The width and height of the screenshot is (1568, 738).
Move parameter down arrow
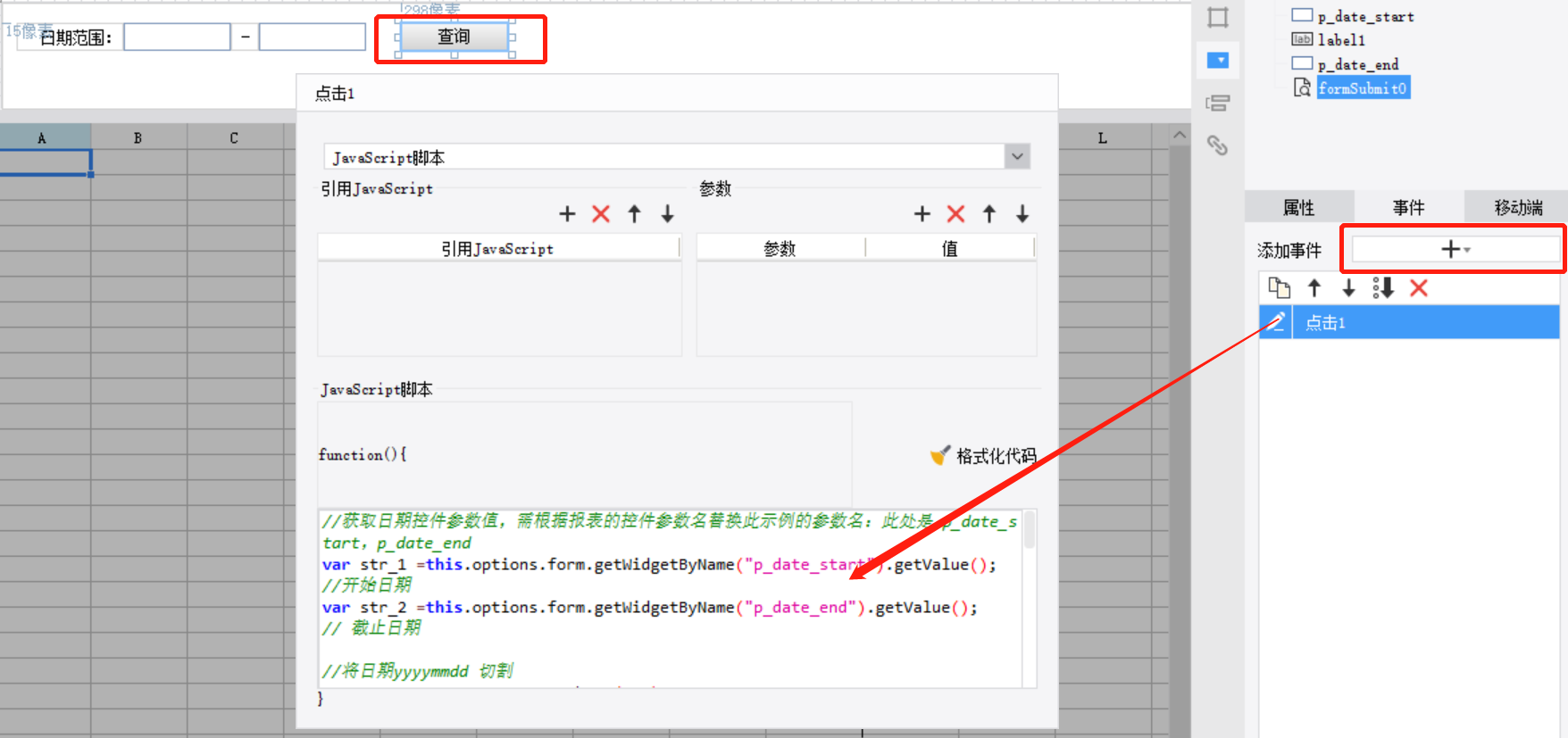pos(1022,214)
